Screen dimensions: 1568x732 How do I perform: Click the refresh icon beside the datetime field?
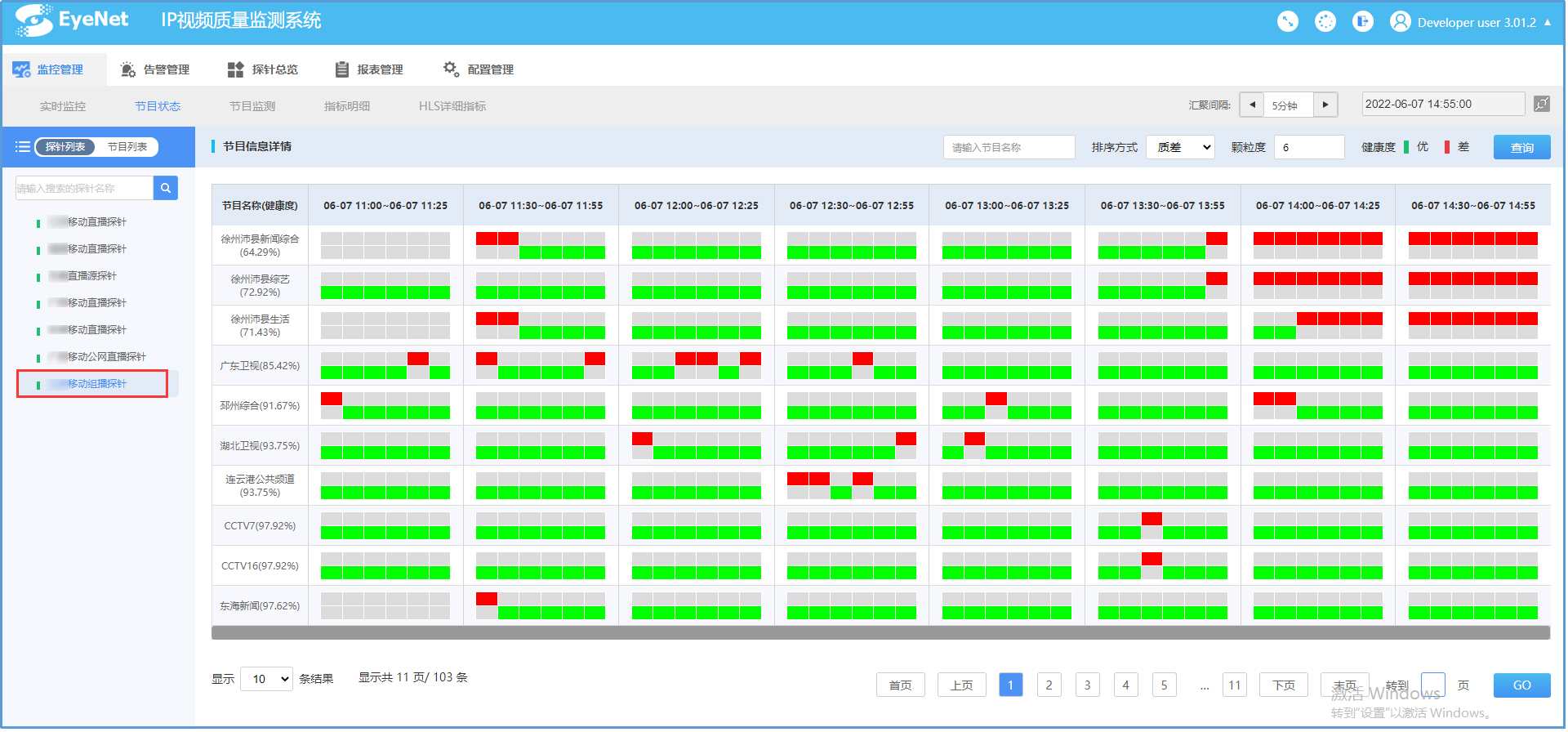coord(1541,104)
